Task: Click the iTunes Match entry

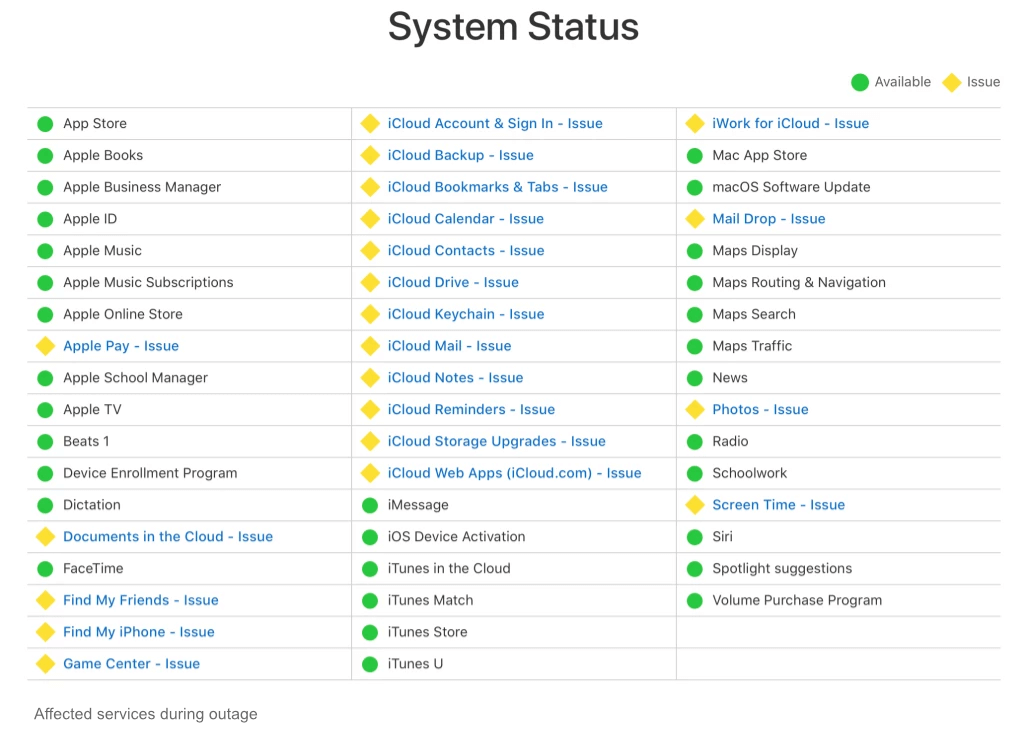Action: point(430,600)
